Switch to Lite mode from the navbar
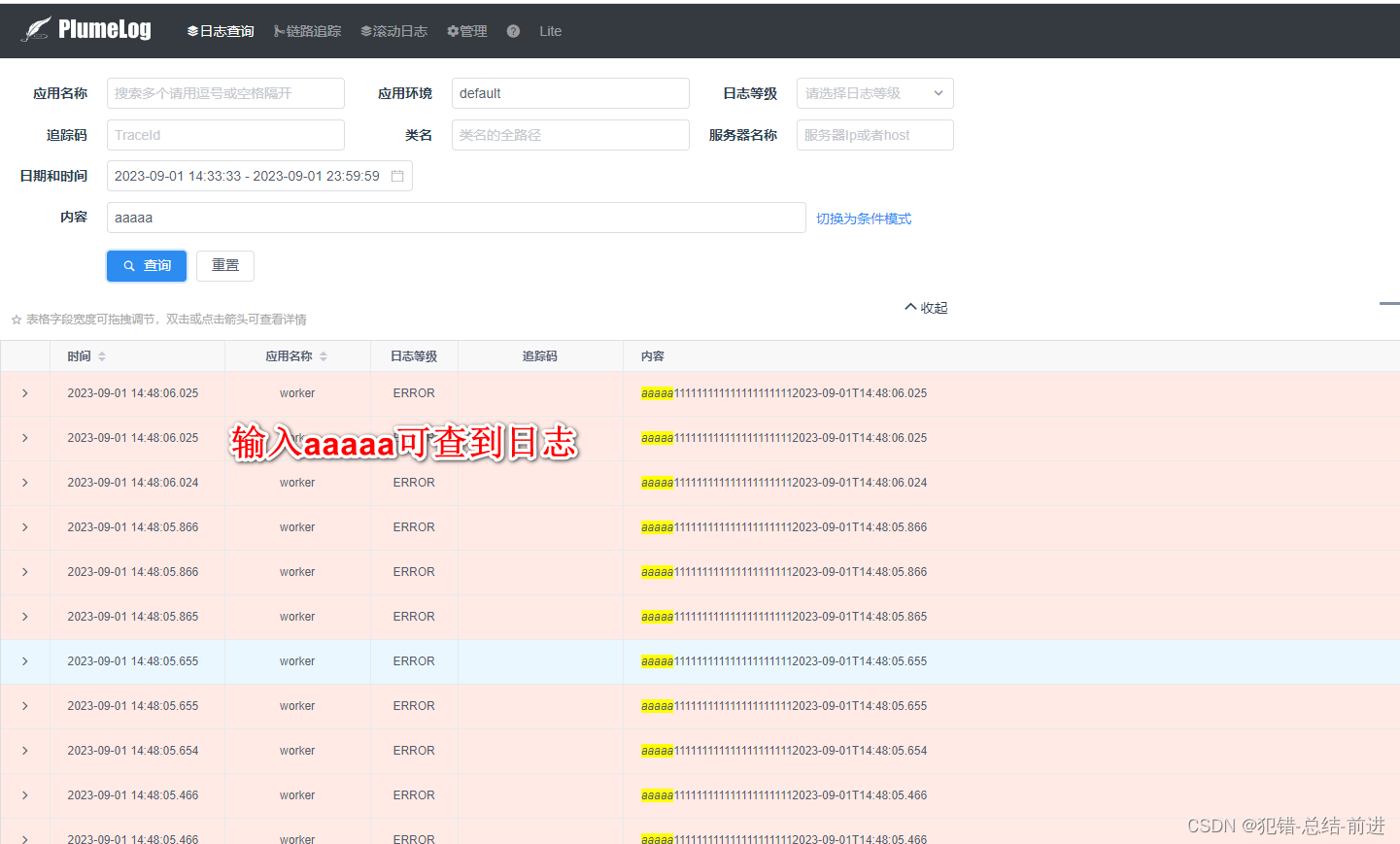 pyautogui.click(x=550, y=30)
